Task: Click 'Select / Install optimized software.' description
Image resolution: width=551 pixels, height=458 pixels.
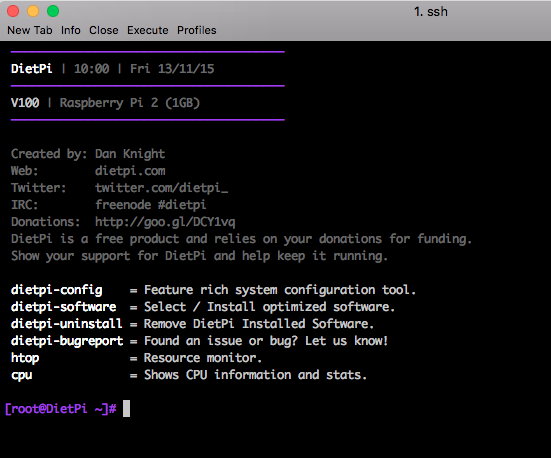Action: [x=270, y=307]
